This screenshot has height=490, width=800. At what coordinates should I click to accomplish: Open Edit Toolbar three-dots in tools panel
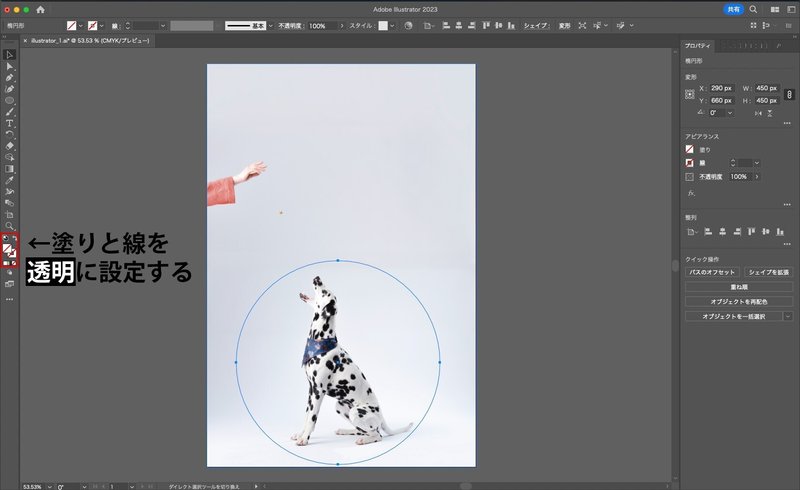coord(9,300)
